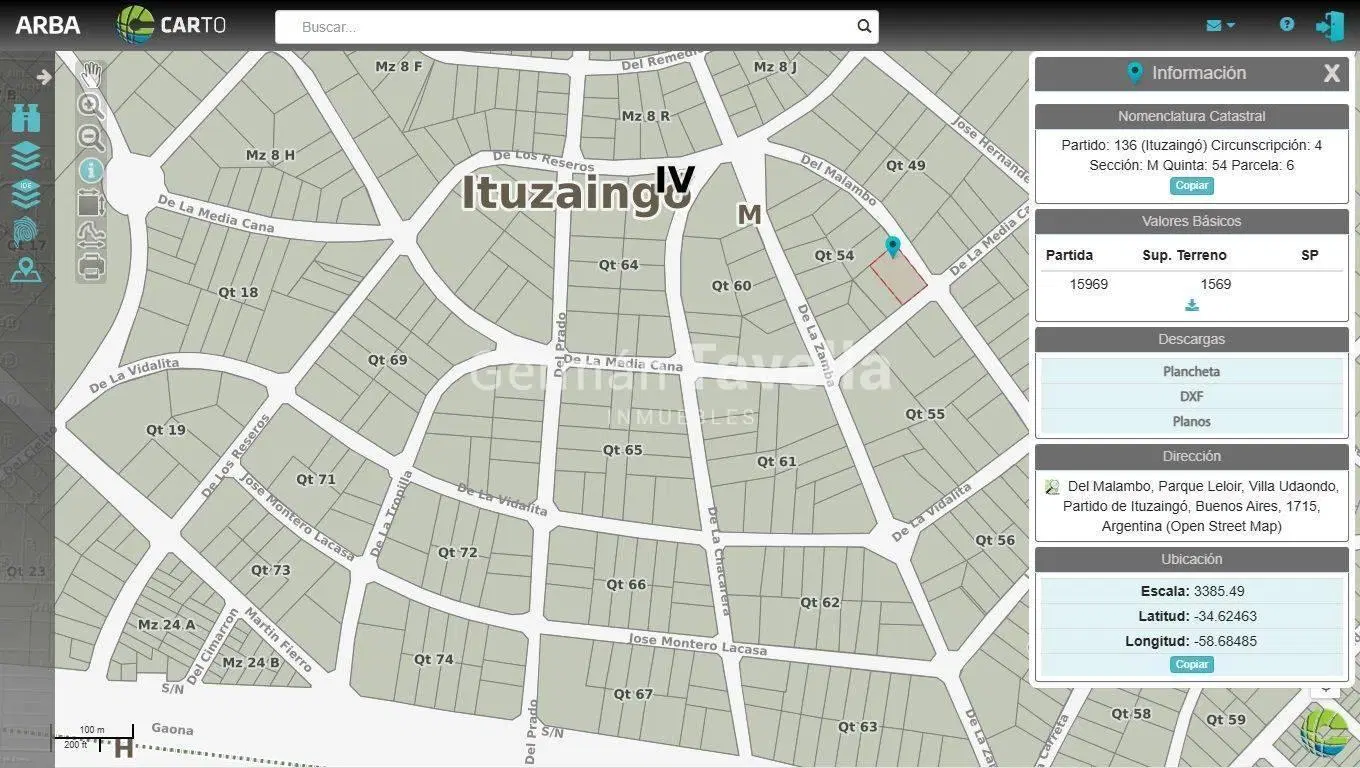Click the blue parcel location pin

pos(893,246)
